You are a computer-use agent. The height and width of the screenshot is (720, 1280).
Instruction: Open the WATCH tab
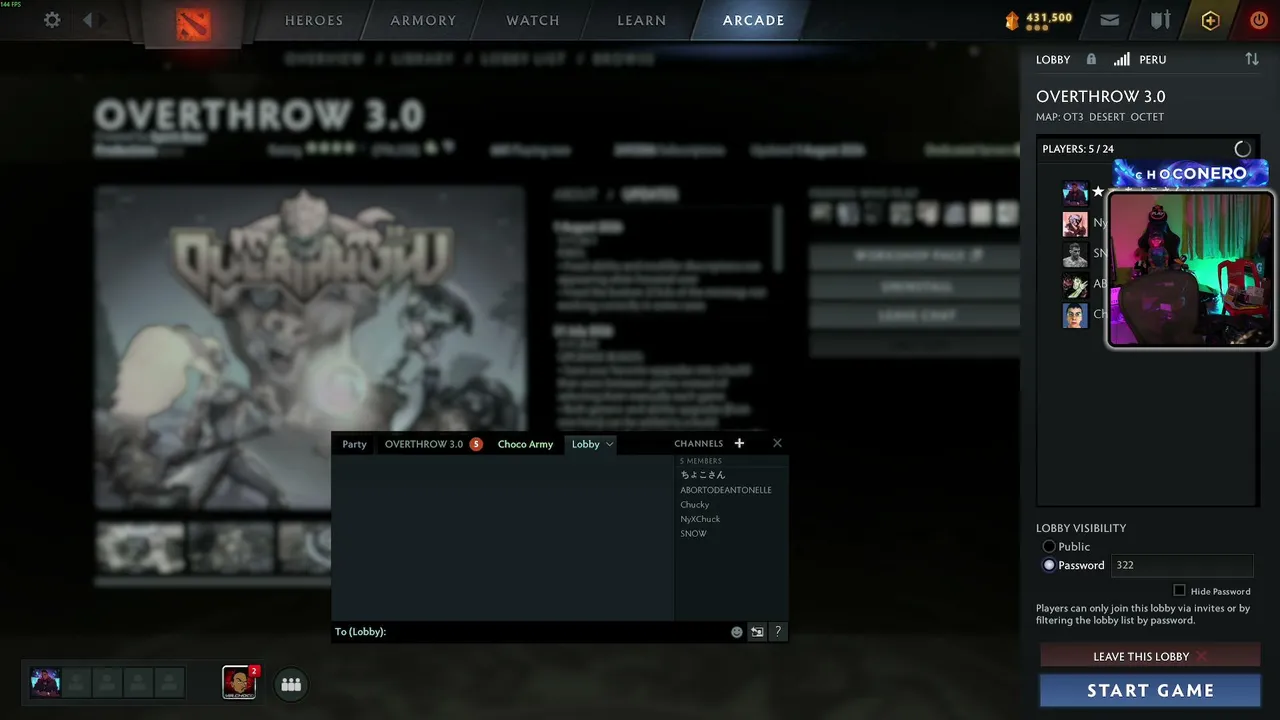533,20
